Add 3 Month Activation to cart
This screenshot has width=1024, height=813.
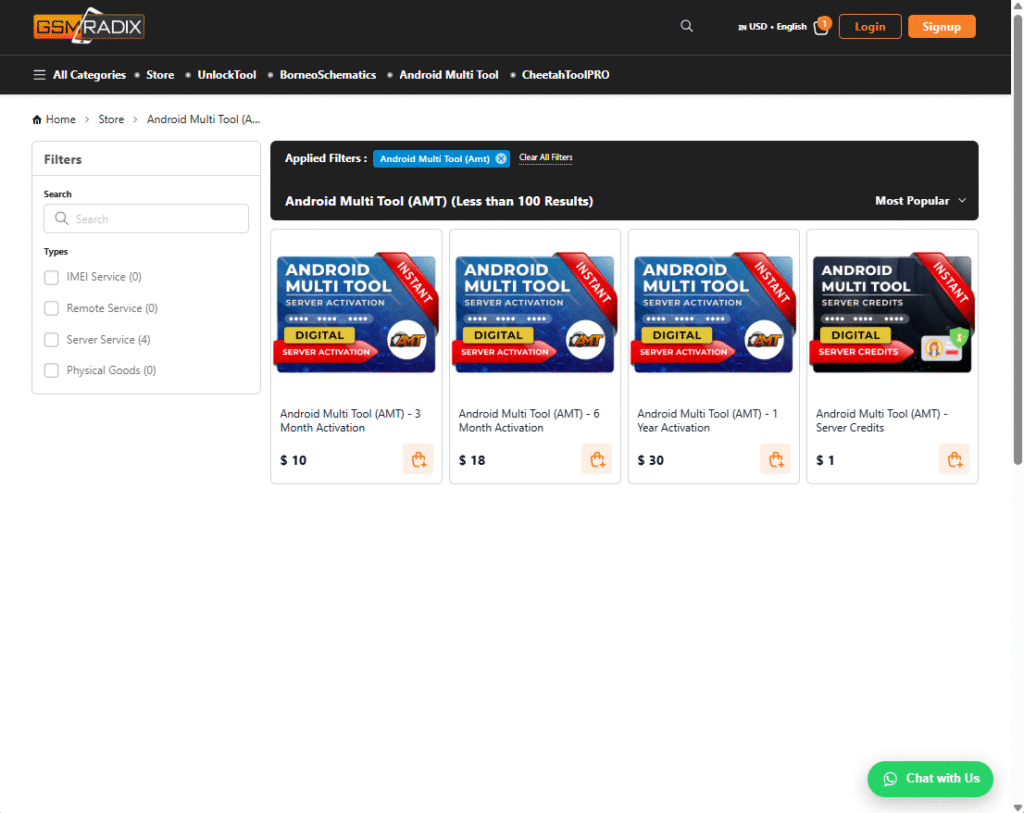click(x=418, y=459)
